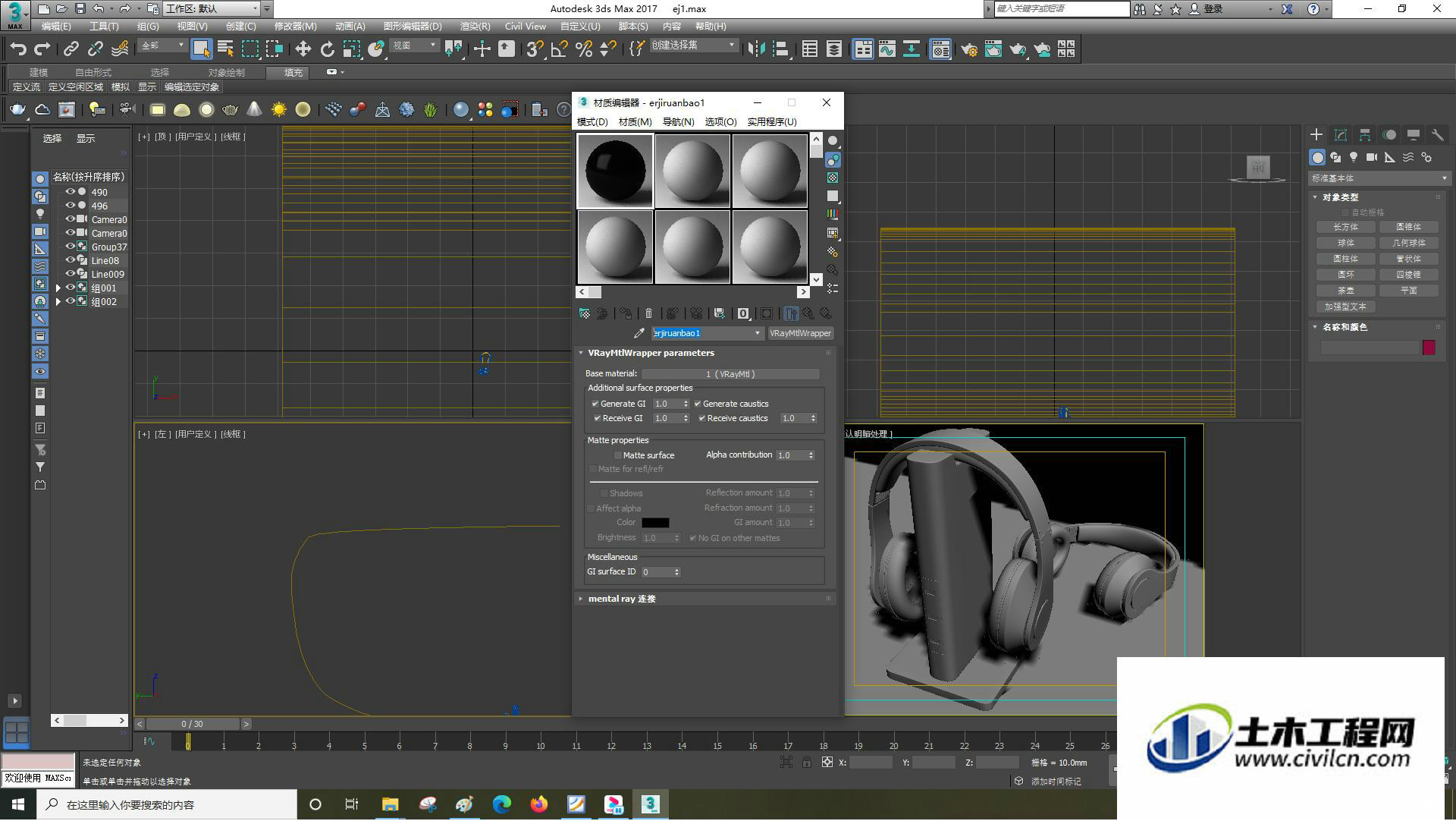Open 创建选择集 dropdown
The height and width of the screenshot is (821, 1456).
(x=693, y=46)
